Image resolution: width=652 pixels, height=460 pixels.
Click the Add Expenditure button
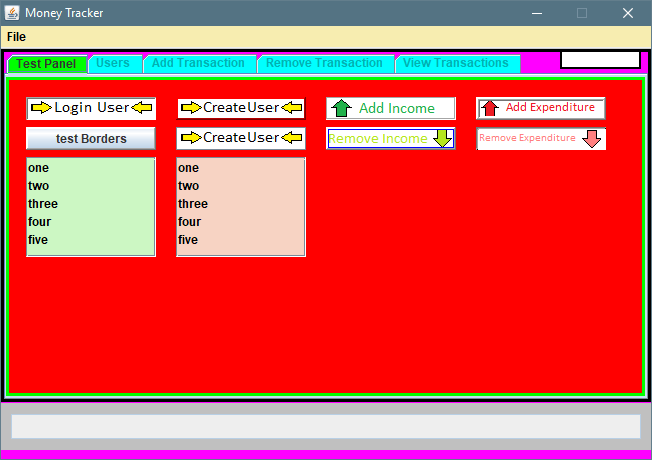click(x=541, y=108)
